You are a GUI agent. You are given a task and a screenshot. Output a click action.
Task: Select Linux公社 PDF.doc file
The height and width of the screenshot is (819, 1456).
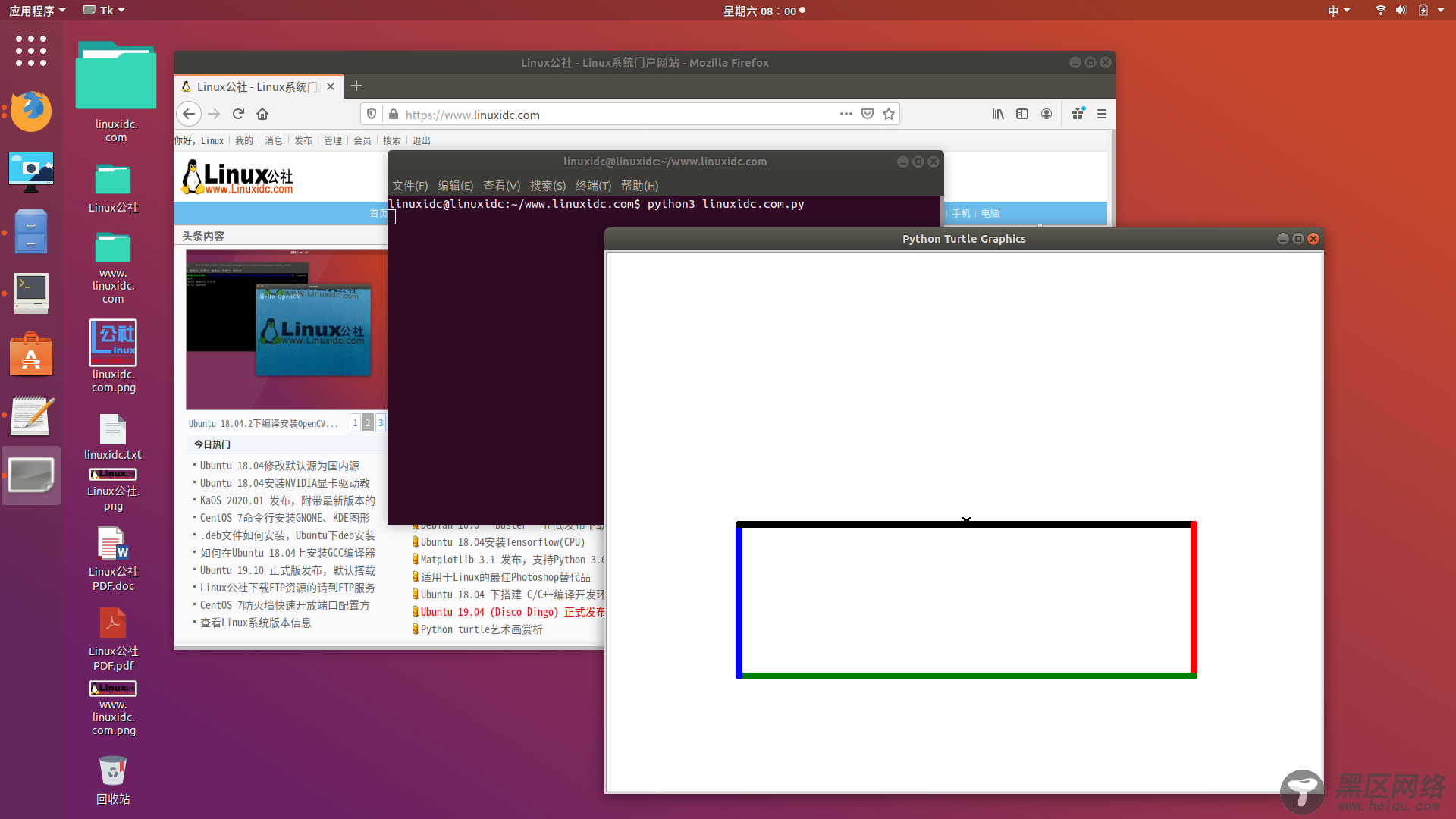click(113, 559)
